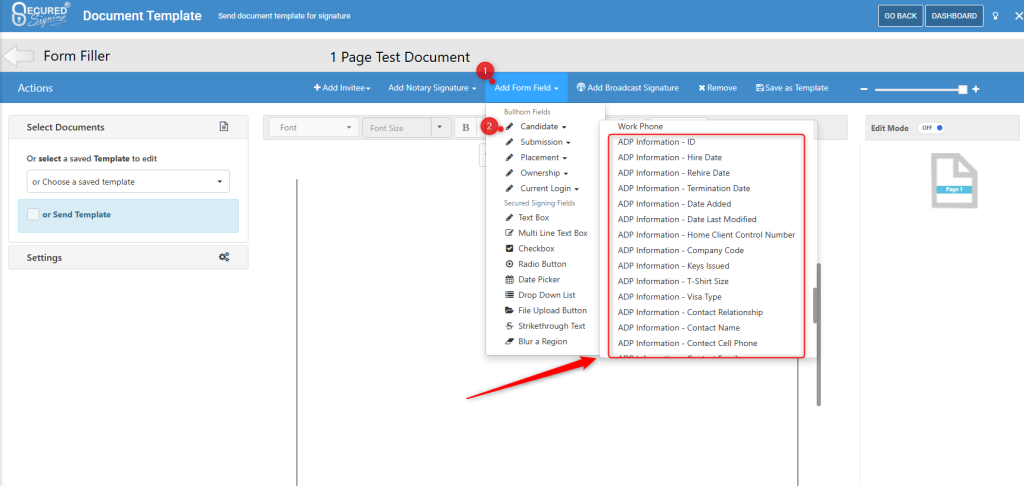Click the back arrow beside Form Filler

point(19,56)
